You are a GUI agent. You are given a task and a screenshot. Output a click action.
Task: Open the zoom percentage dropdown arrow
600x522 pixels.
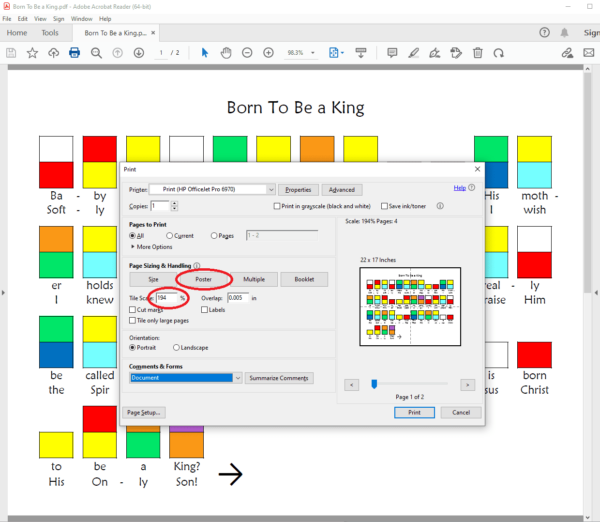(313, 53)
